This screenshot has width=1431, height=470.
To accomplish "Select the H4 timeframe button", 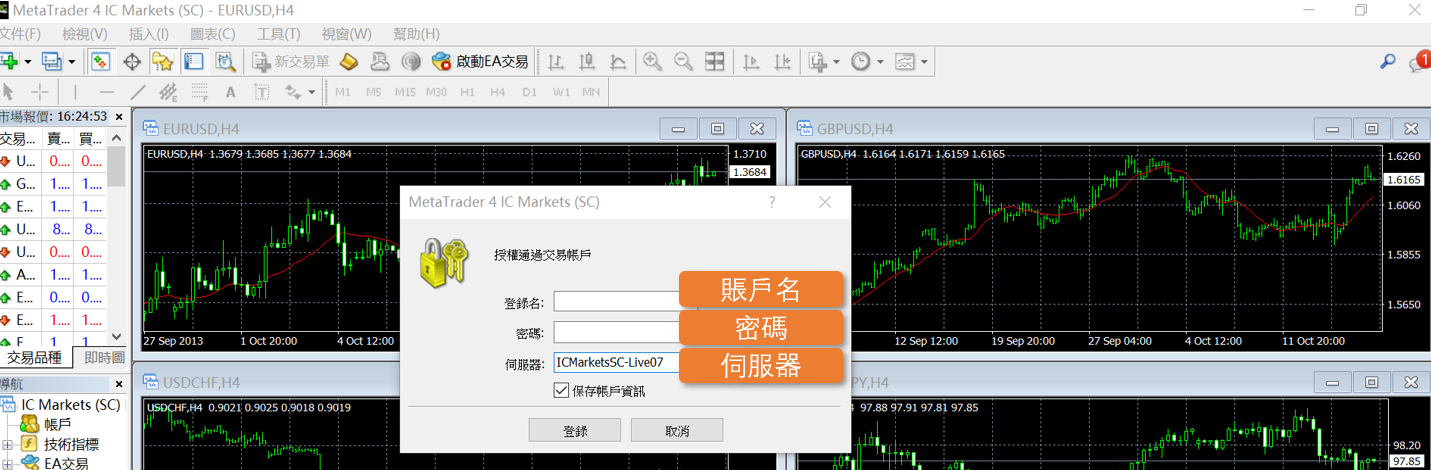I will (x=498, y=92).
